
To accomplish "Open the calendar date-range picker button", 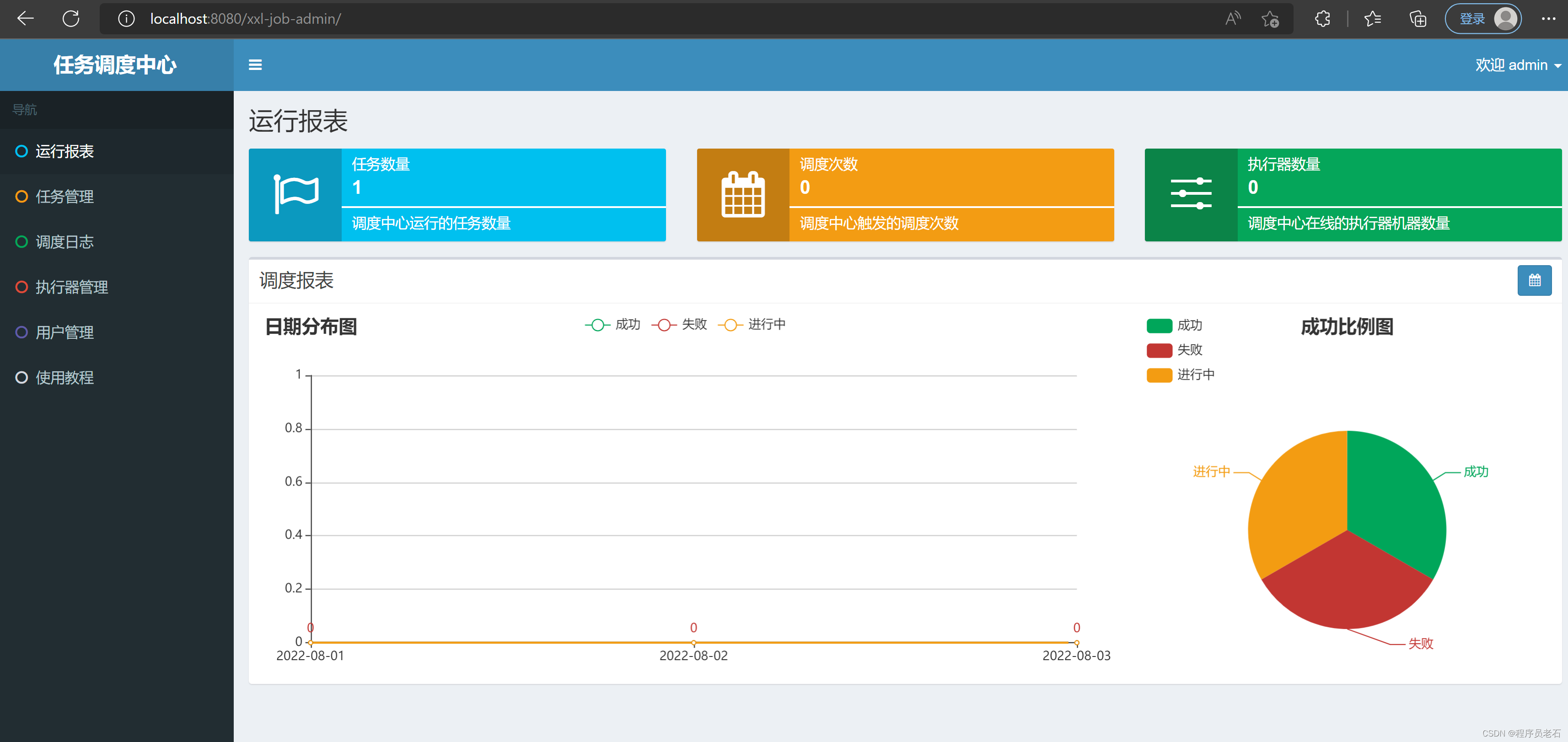I will click(1534, 280).
